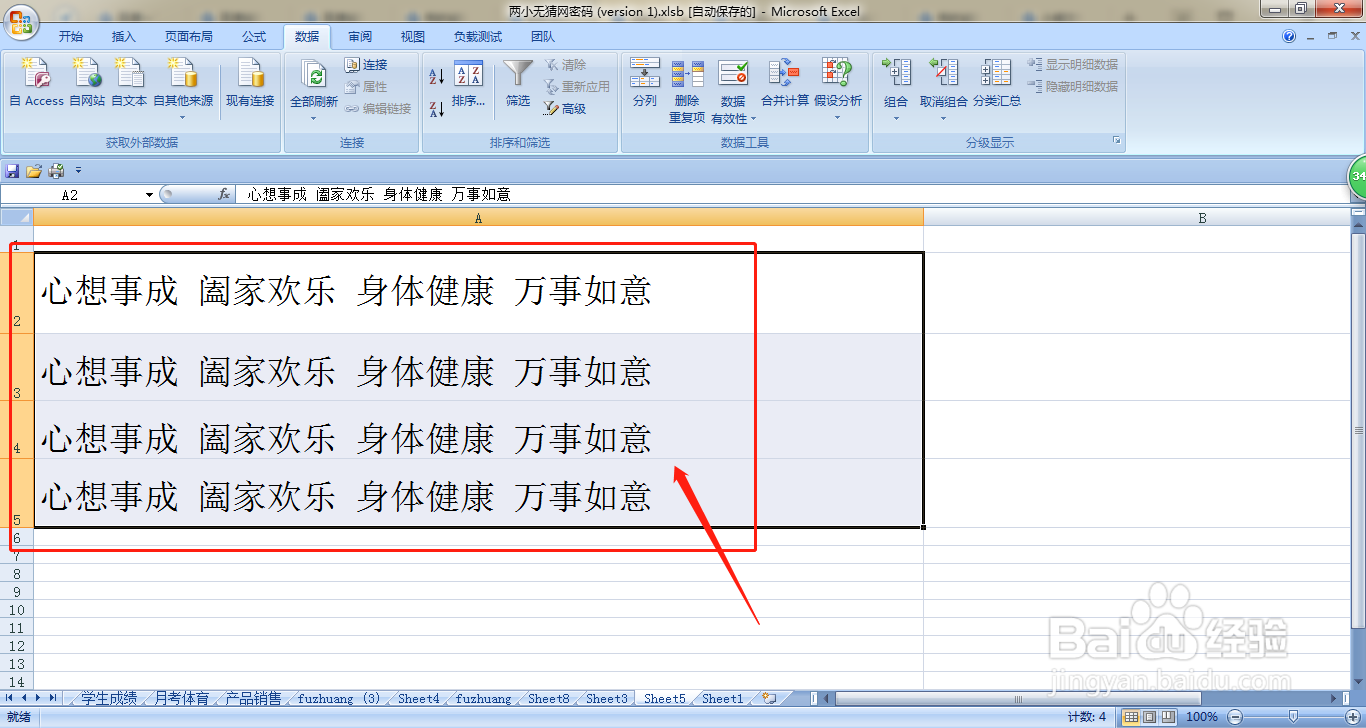The image size is (1366, 728).
Task: Expand the 取消组合 dropdown arrow
Action: point(943,117)
